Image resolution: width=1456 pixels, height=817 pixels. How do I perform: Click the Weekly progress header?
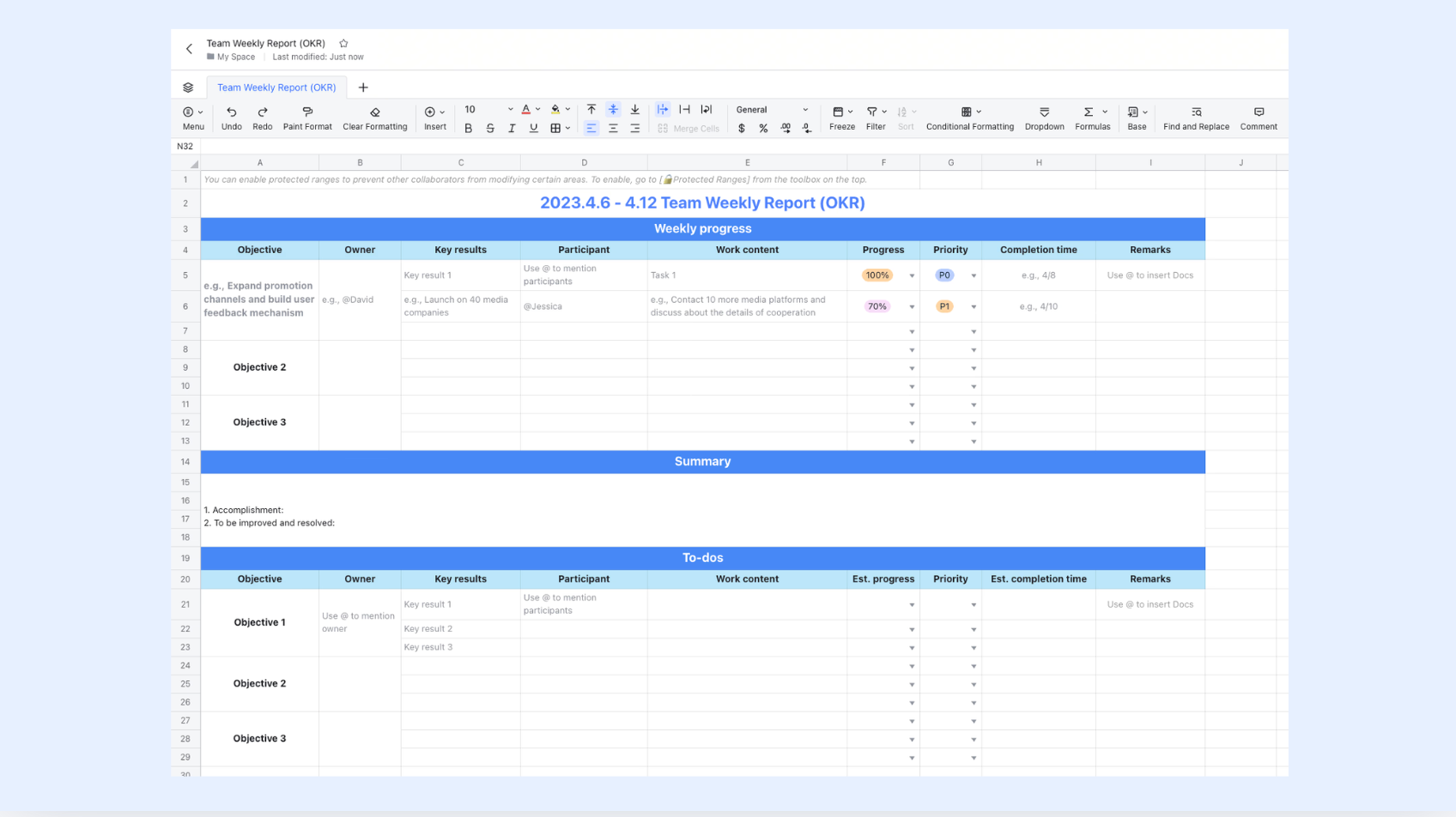[x=702, y=229]
